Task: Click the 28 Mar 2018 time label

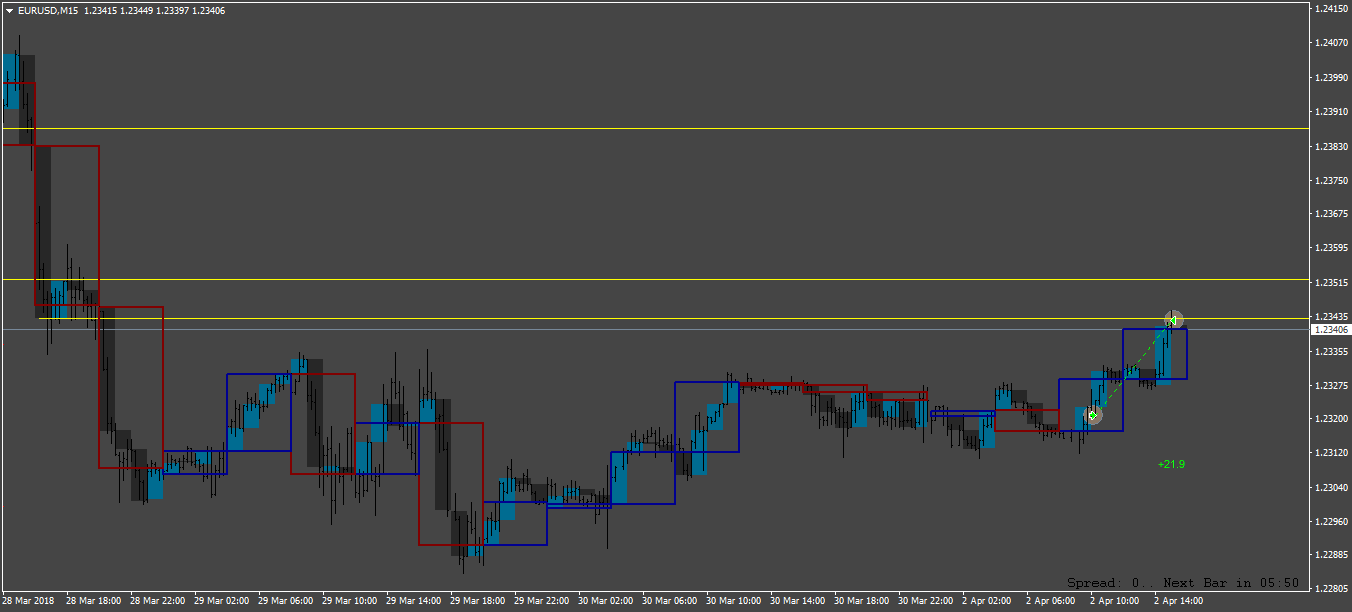Action: click(28, 601)
